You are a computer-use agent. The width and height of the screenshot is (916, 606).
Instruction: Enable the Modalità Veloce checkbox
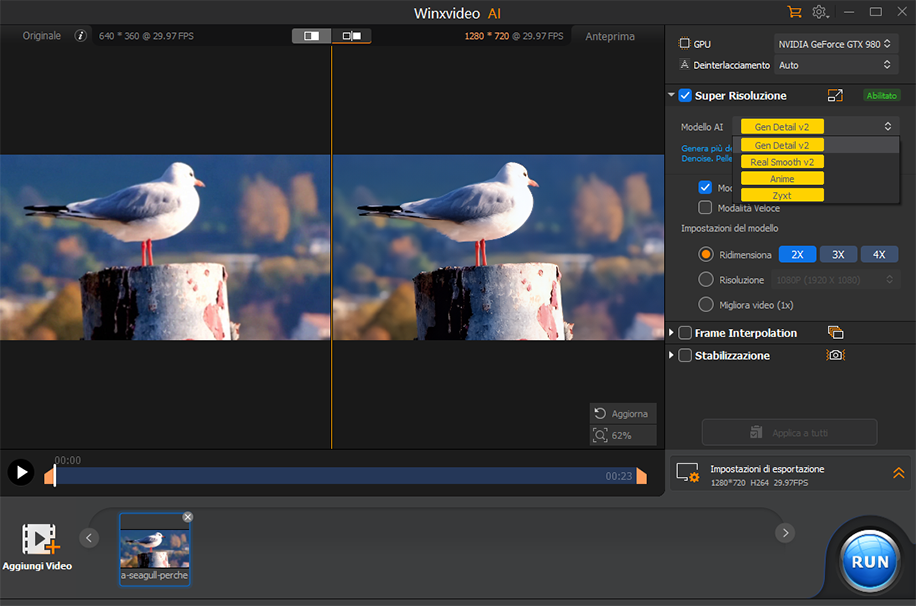pyautogui.click(x=705, y=207)
